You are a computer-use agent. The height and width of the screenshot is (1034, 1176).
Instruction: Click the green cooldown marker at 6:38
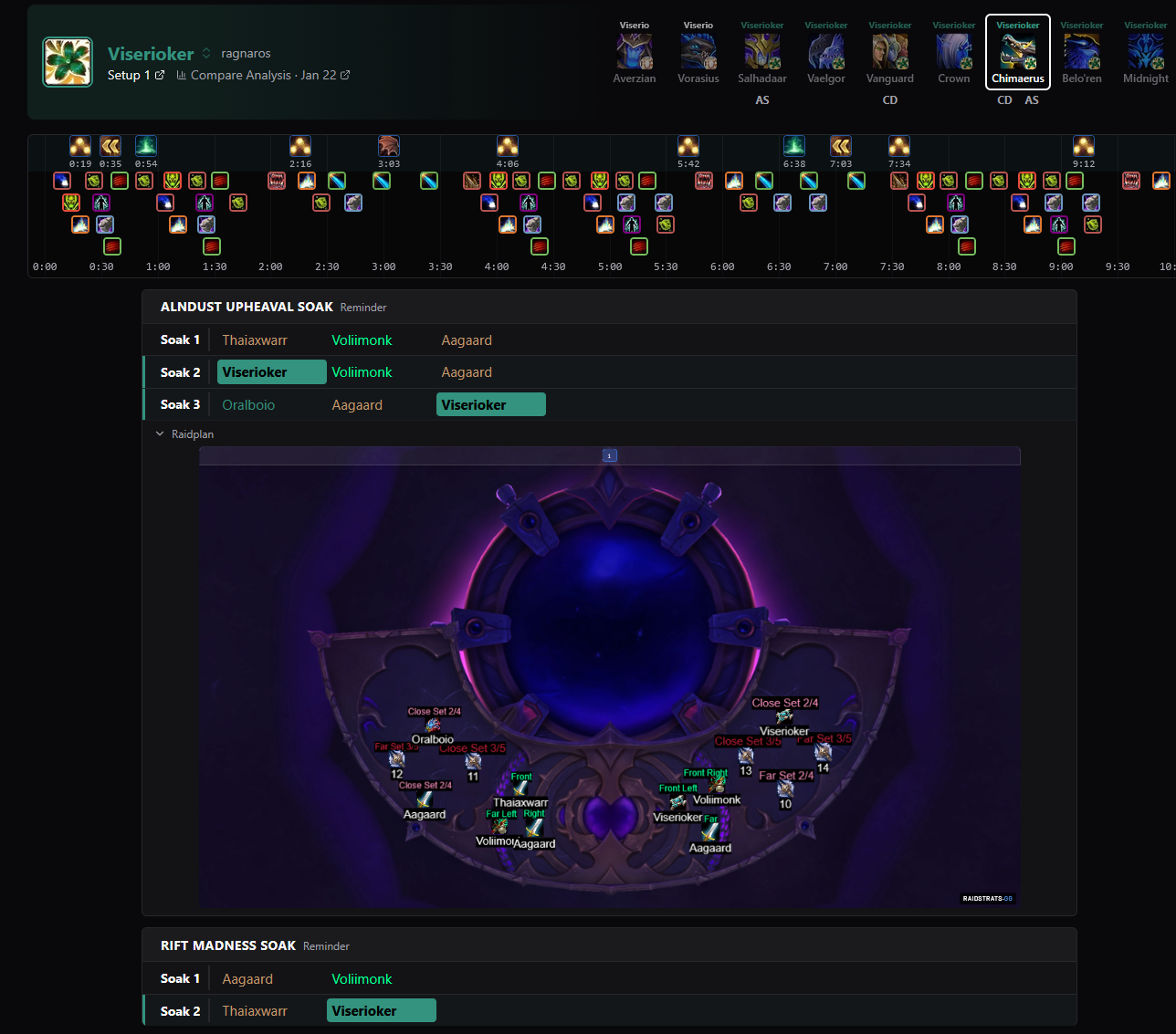794,146
